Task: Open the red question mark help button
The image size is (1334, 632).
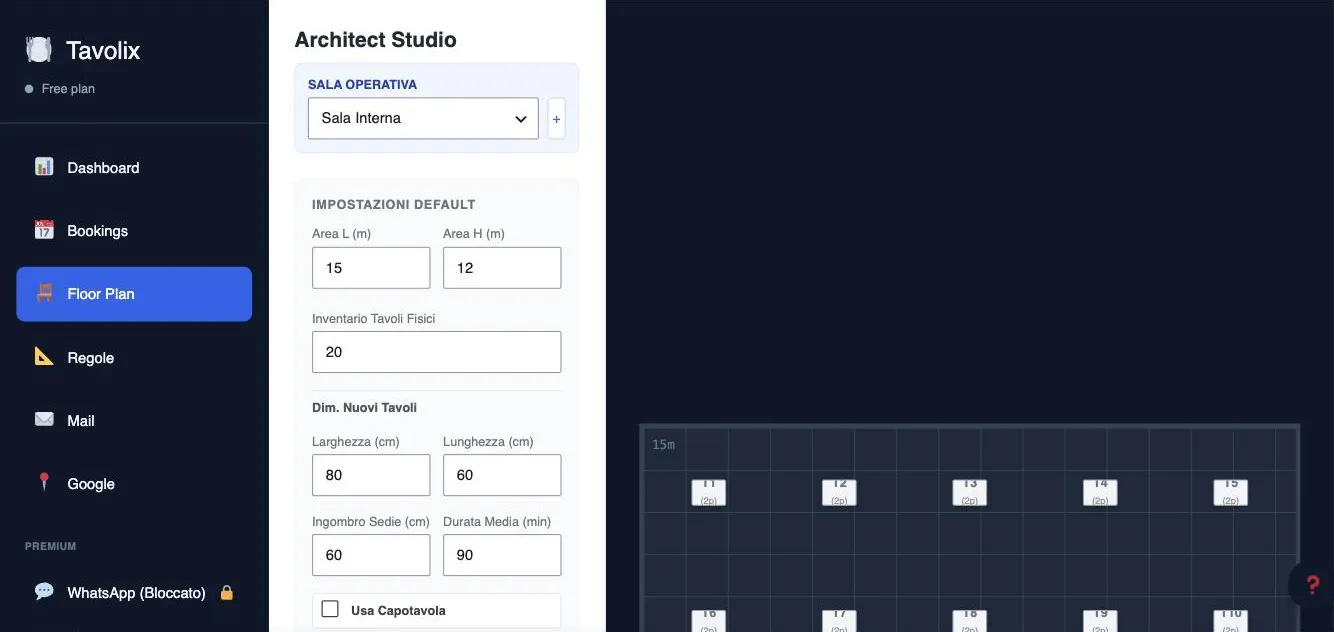Action: (x=1313, y=586)
